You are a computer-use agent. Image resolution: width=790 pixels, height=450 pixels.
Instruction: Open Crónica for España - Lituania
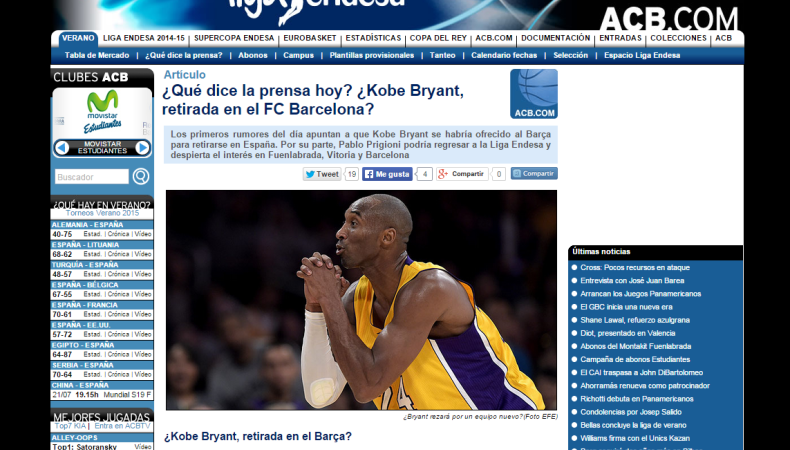118,254
